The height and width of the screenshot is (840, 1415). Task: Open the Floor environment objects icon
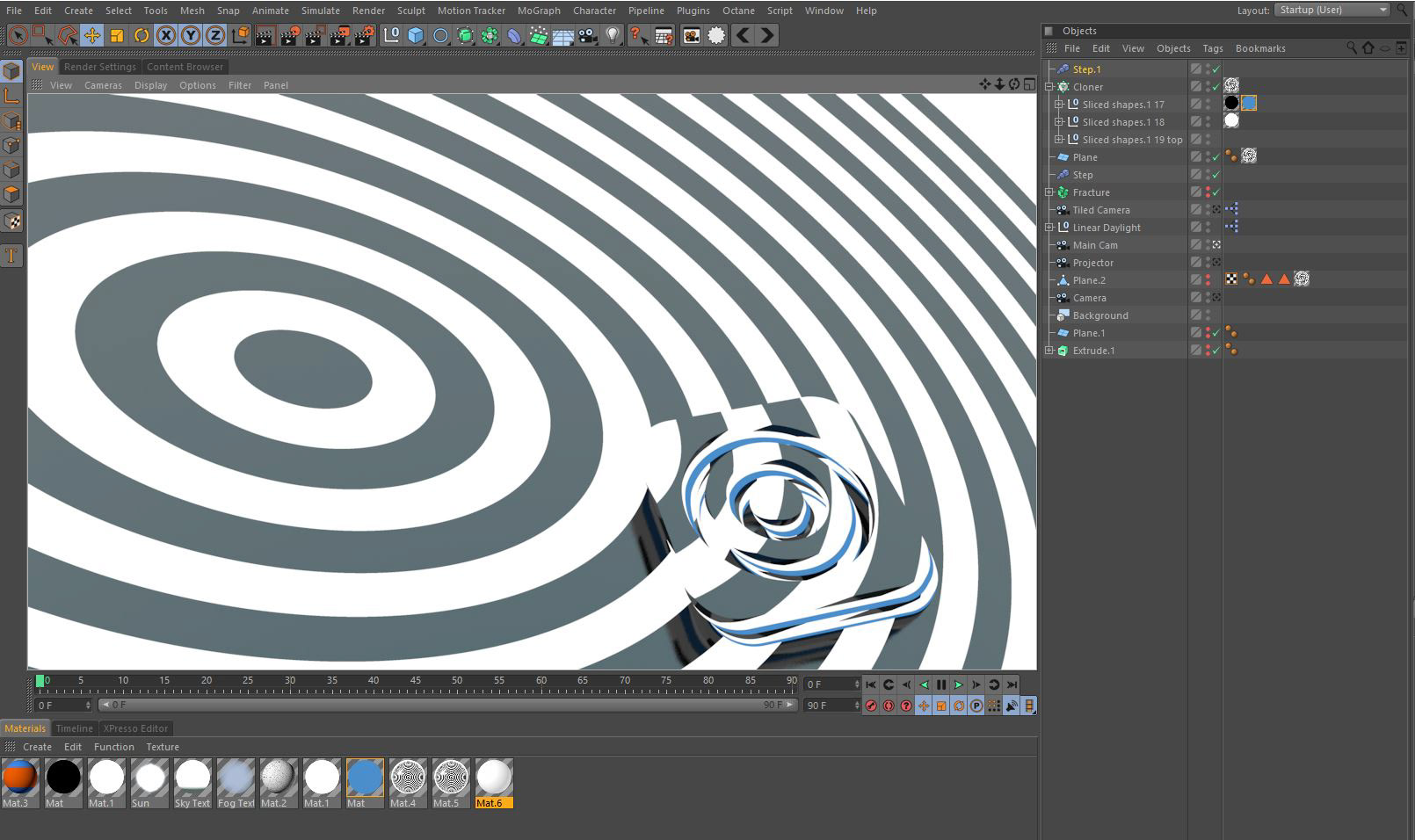563,35
